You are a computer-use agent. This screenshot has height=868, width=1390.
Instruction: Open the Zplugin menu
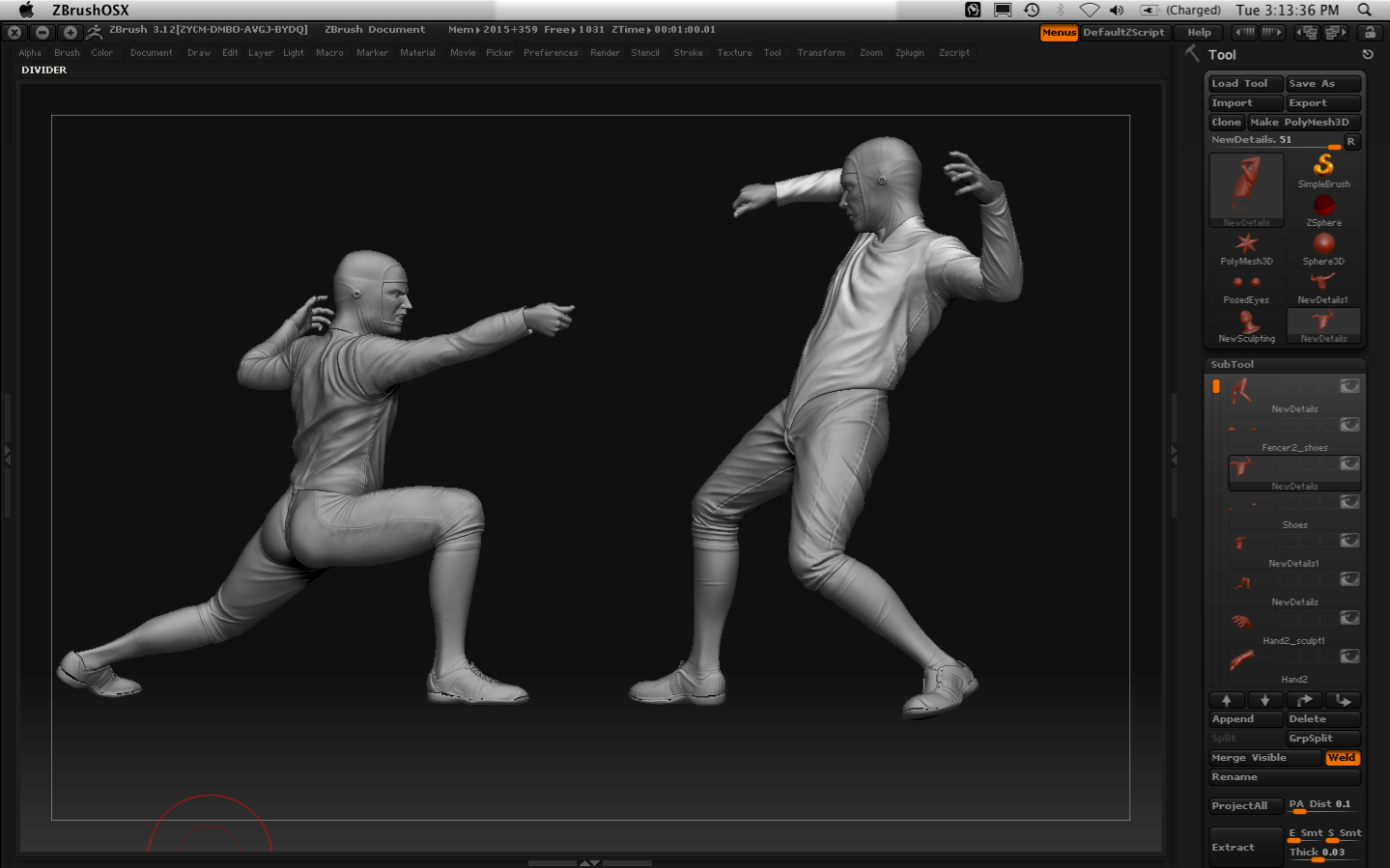[909, 53]
